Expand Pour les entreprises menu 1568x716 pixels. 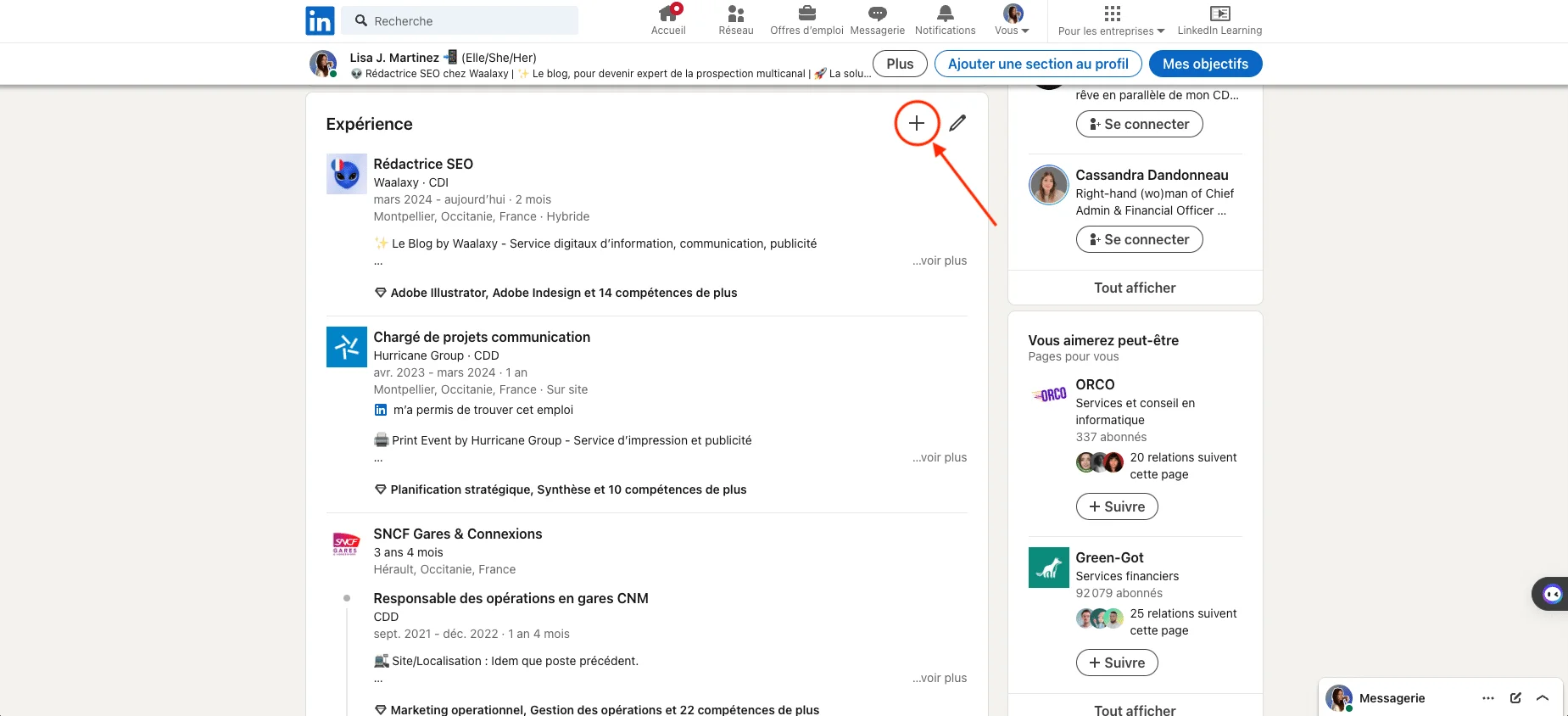pos(1112,20)
